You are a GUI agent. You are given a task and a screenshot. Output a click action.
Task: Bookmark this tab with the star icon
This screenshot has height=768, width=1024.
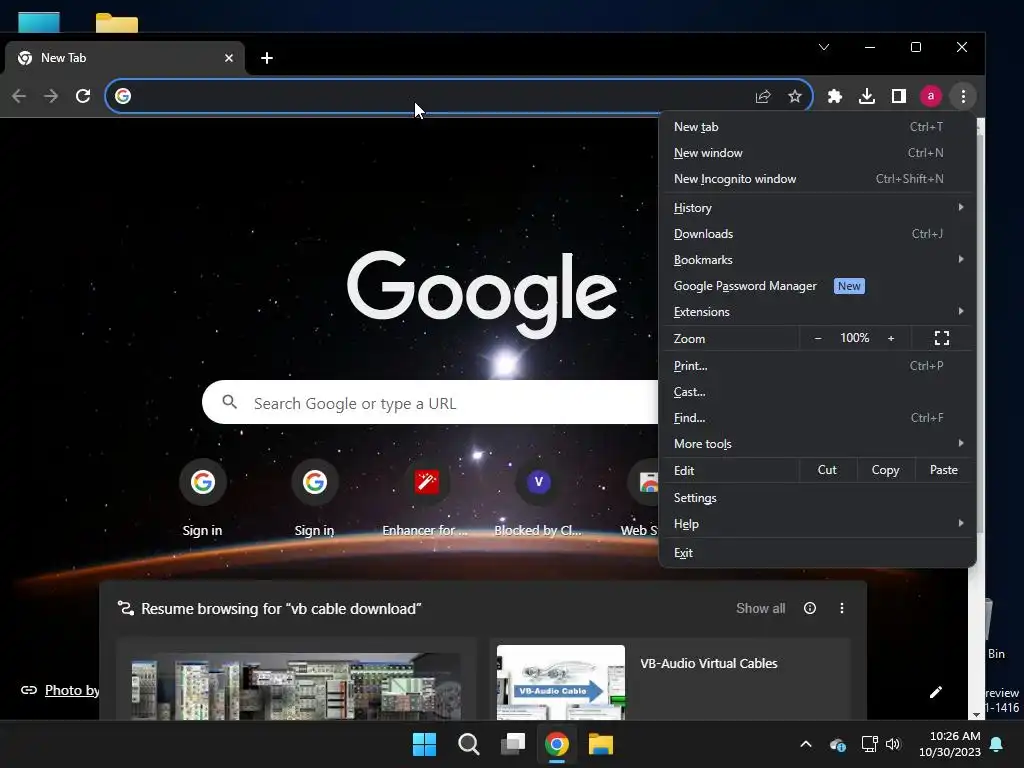[x=795, y=97]
